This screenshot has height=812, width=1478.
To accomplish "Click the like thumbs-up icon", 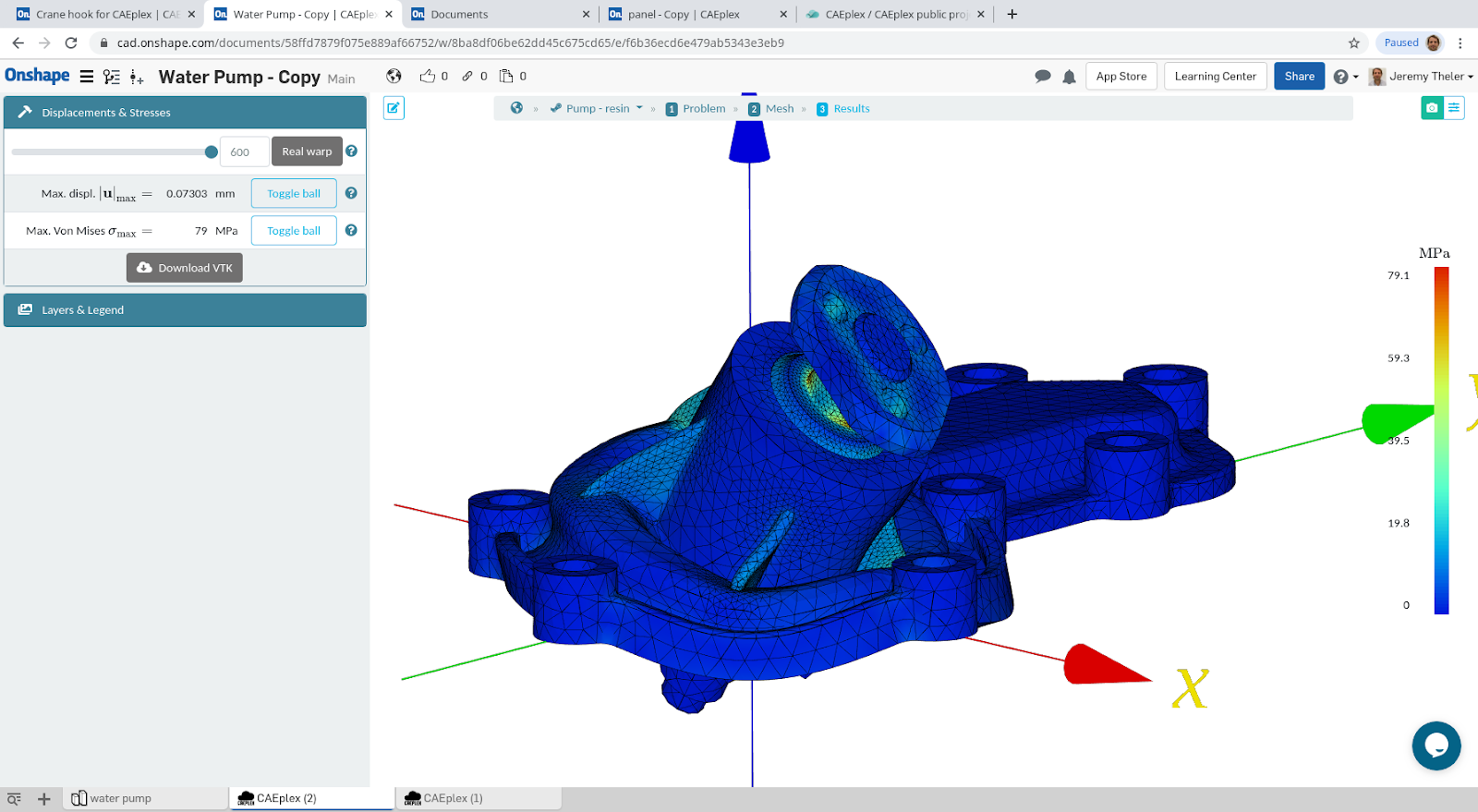I will [428, 77].
